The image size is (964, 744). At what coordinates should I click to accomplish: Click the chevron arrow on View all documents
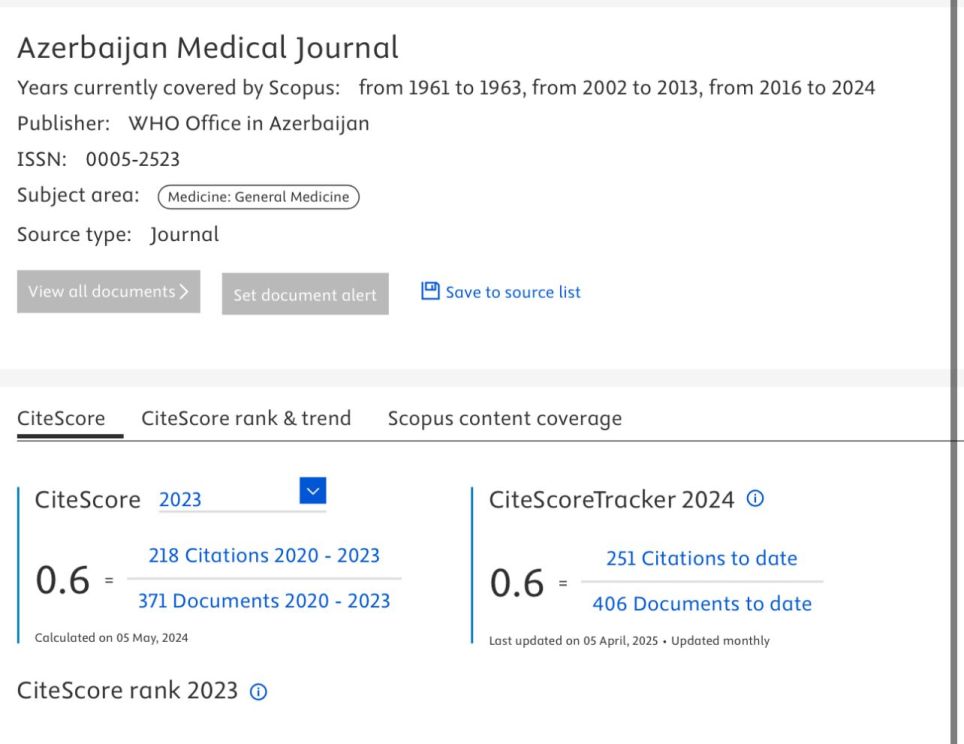[x=184, y=292]
